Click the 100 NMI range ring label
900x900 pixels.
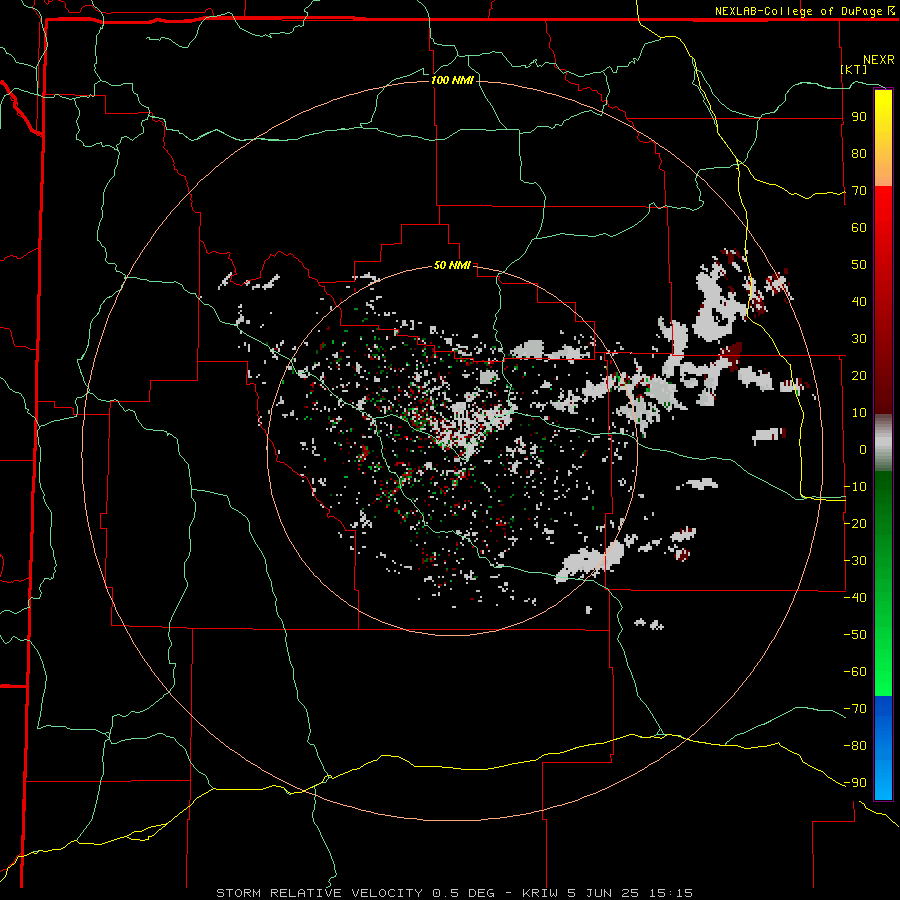(452, 80)
